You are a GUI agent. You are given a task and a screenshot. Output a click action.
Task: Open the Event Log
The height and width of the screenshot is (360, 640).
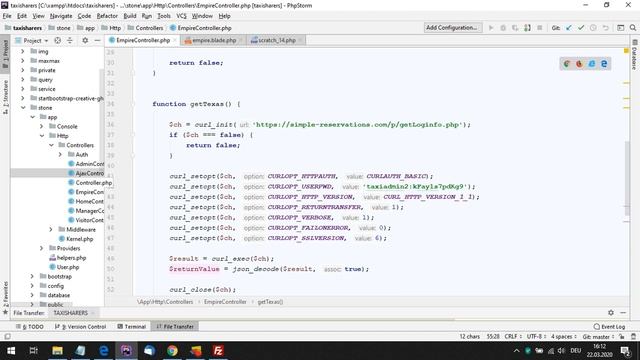609,327
